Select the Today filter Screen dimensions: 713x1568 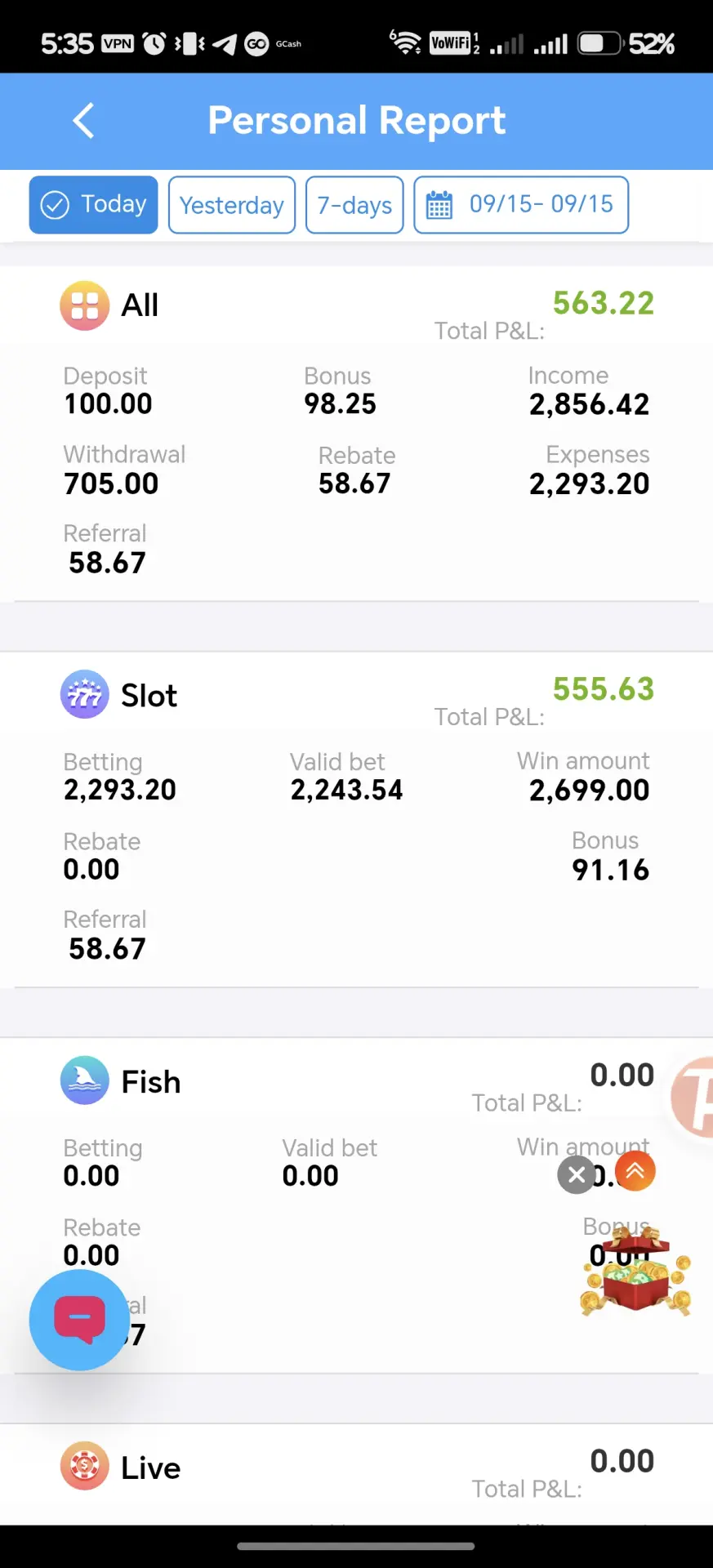tap(94, 205)
